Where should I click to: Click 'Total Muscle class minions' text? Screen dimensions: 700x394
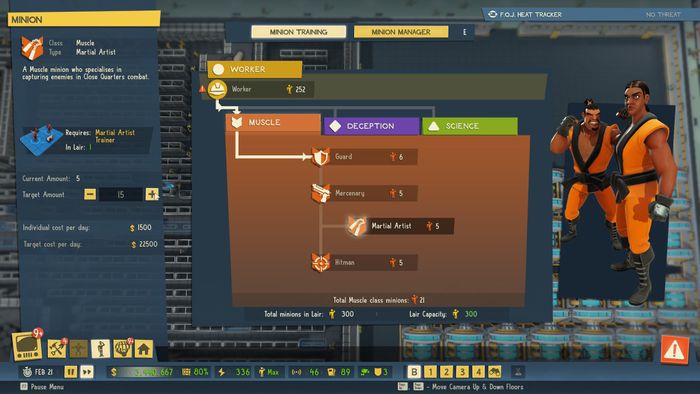(371, 300)
